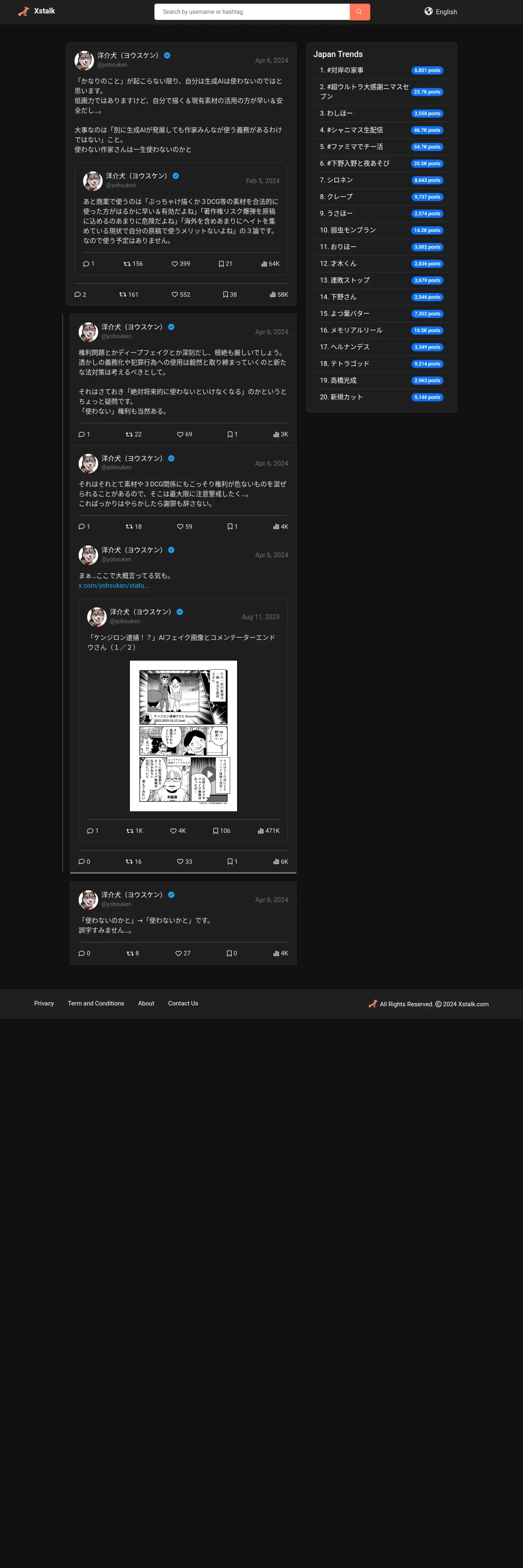
Task: Open the x.com/yohsuken/statu… link
Action: 113,586
